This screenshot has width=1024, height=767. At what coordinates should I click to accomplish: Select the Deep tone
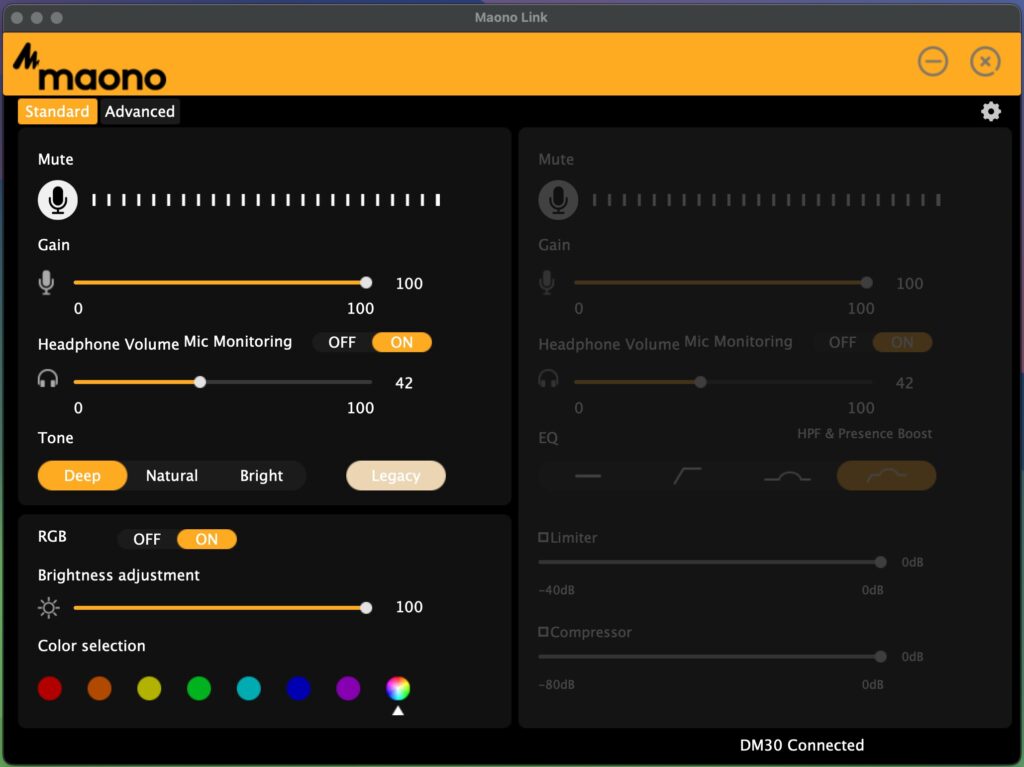click(x=82, y=476)
